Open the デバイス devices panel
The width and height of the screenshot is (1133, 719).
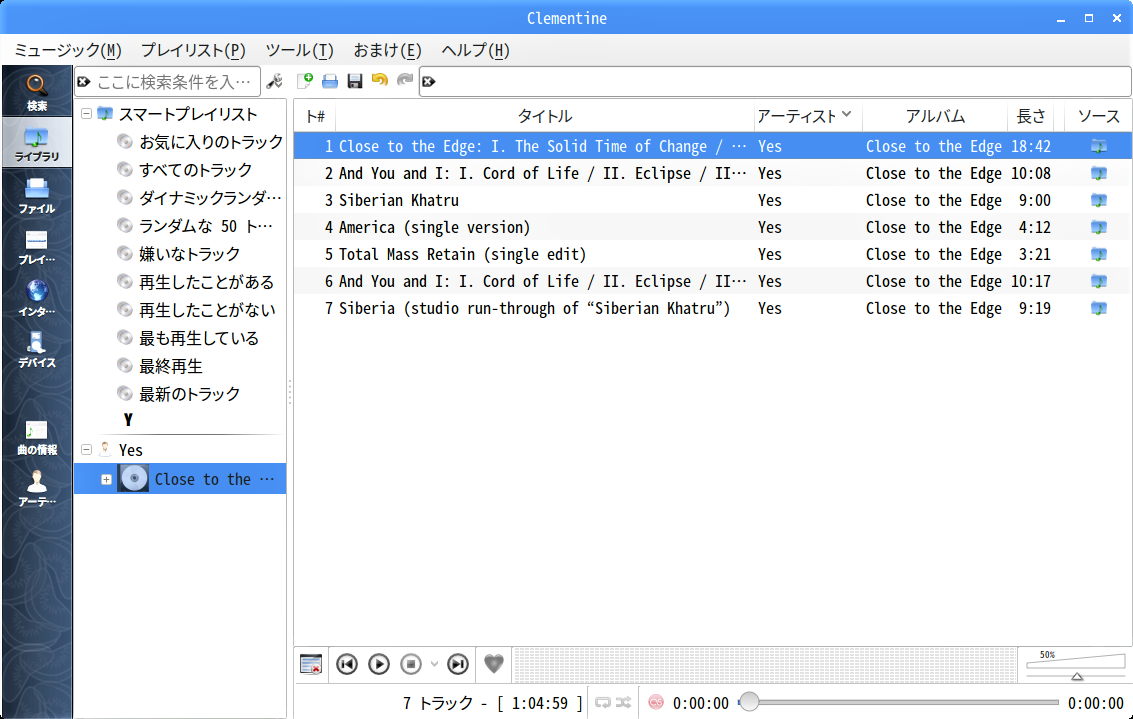[37, 350]
